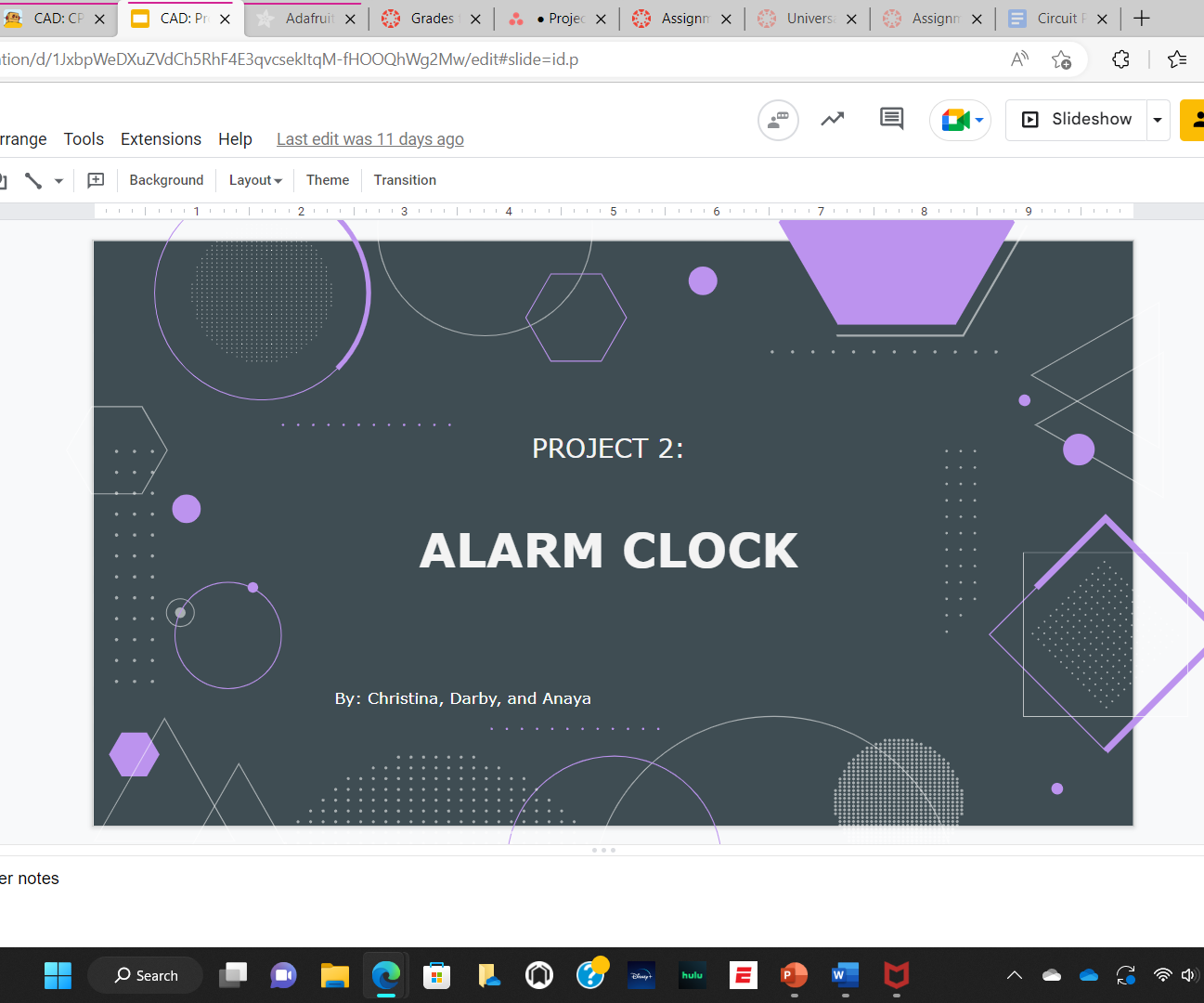Expand the line tool options arrow

pos(58,179)
